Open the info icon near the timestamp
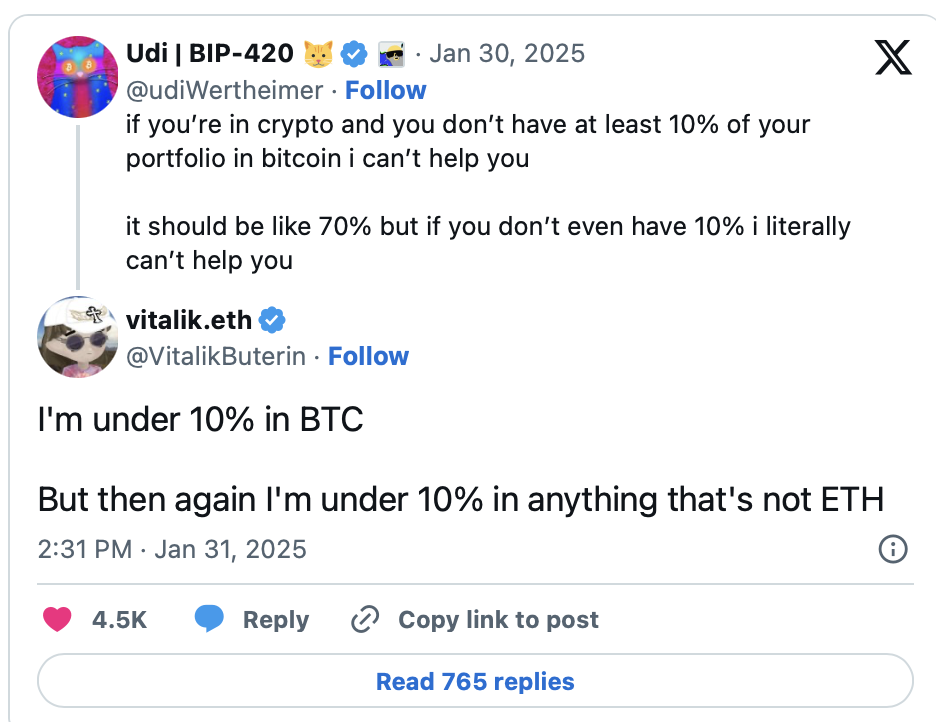The height and width of the screenshot is (722, 936). (x=893, y=549)
